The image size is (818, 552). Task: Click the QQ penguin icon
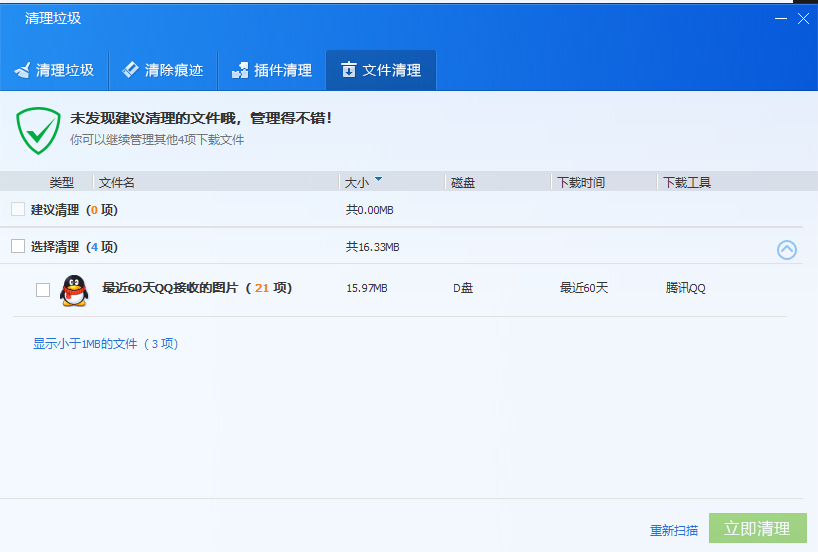[74, 290]
